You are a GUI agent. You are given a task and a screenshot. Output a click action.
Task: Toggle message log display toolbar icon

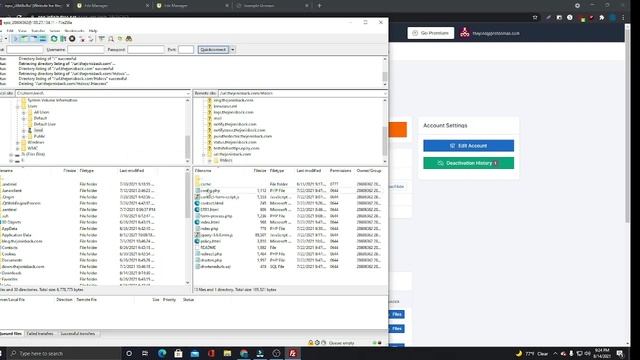[x=16, y=39]
